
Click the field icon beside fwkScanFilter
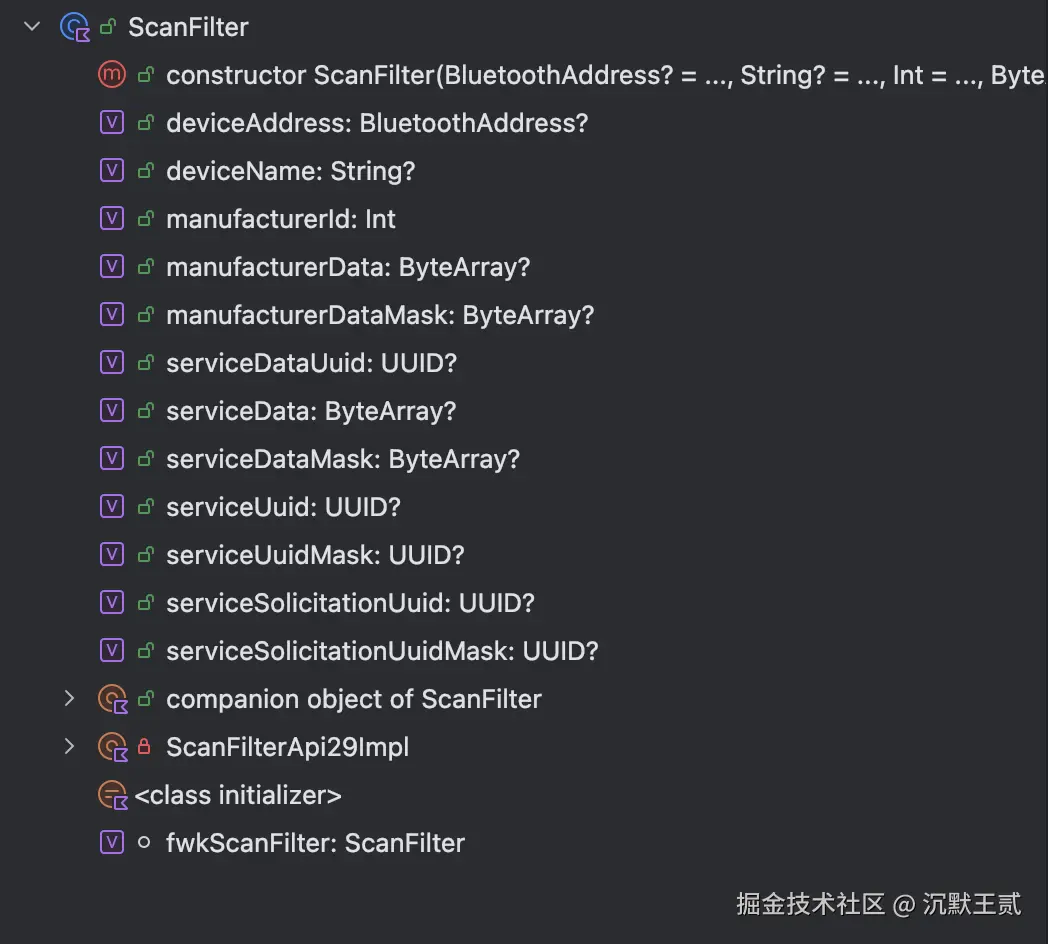[x=112, y=842]
